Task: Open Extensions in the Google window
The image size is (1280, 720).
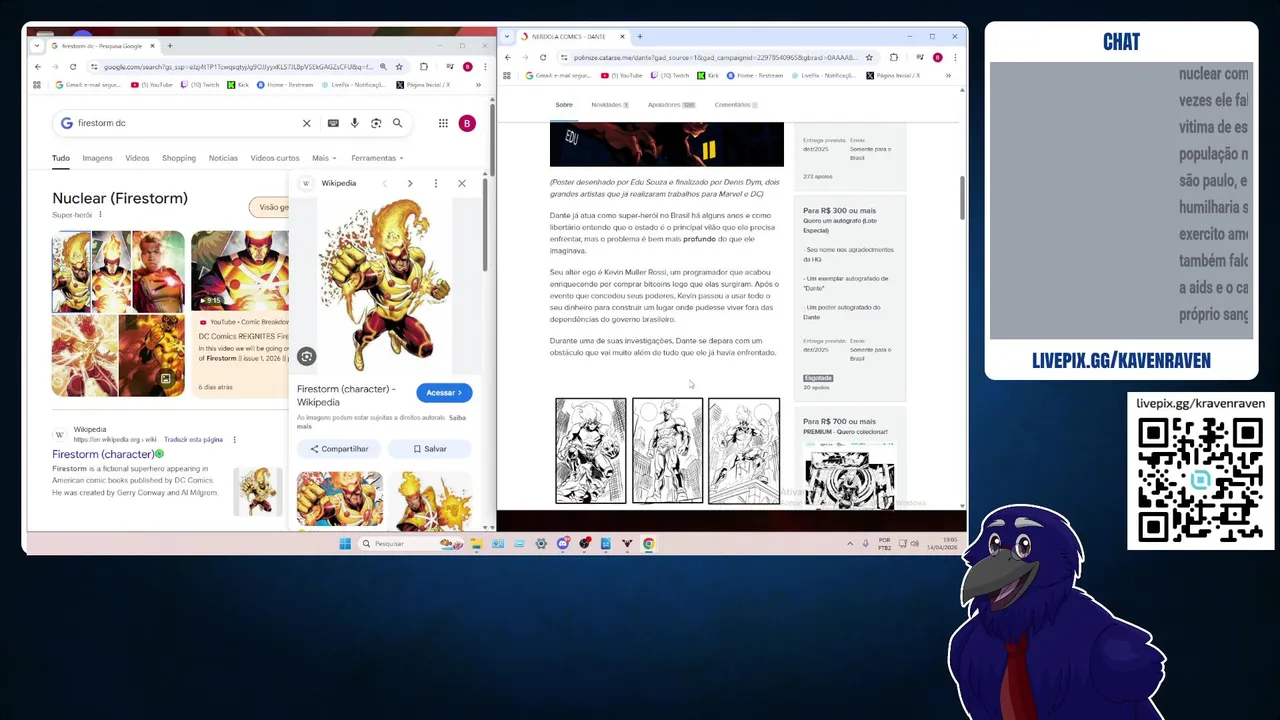Action: tap(424, 67)
